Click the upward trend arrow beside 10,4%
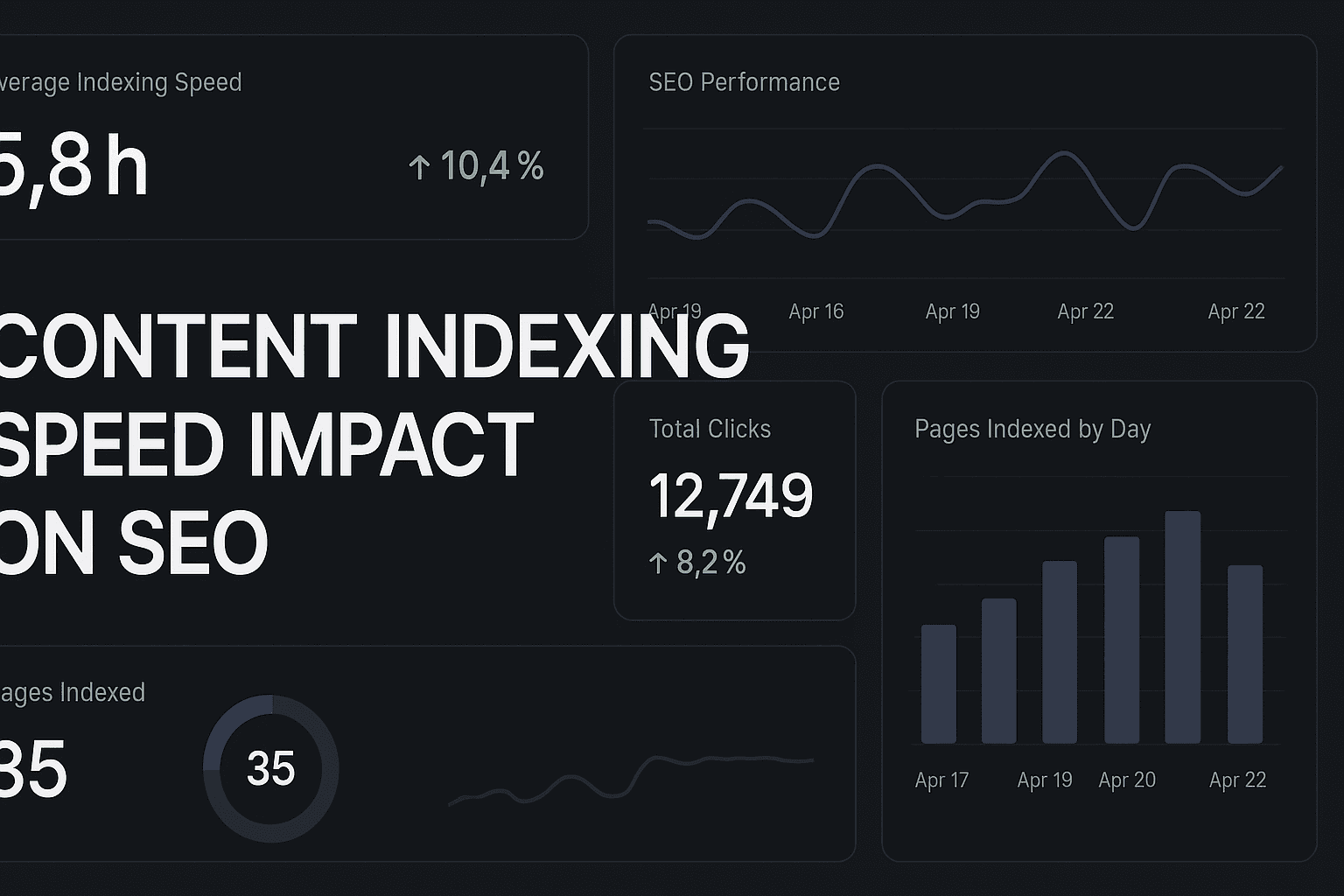This screenshot has height=896, width=1344. coord(420,164)
